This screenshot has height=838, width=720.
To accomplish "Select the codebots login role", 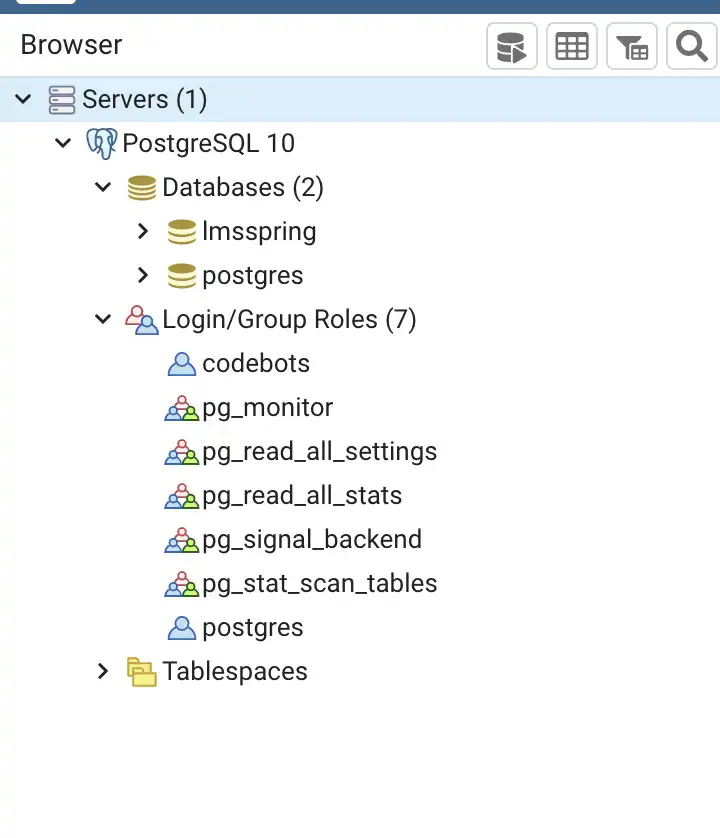I will pyautogui.click(x=256, y=364).
